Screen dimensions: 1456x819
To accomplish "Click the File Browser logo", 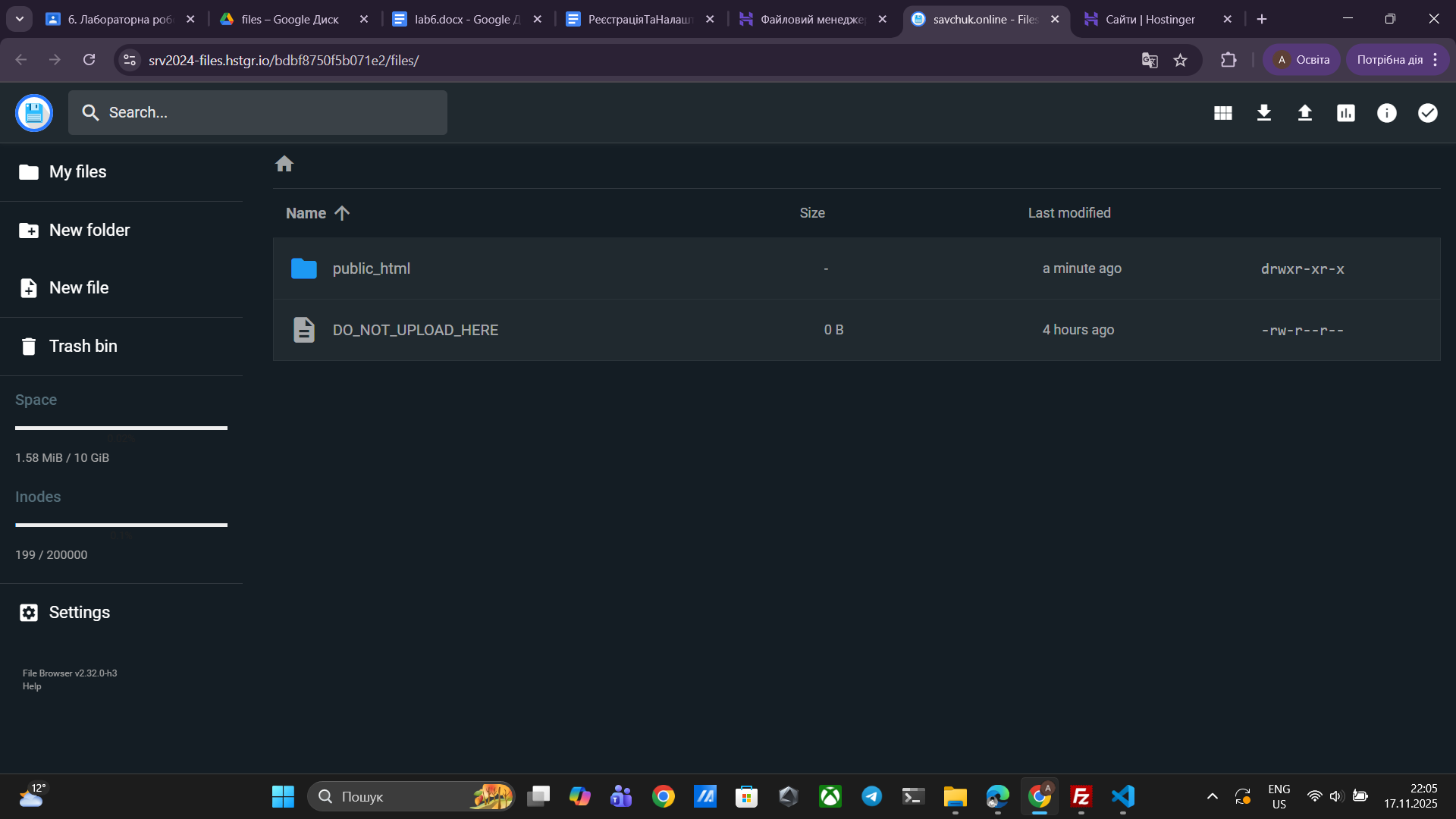I will tap(34, 113).
